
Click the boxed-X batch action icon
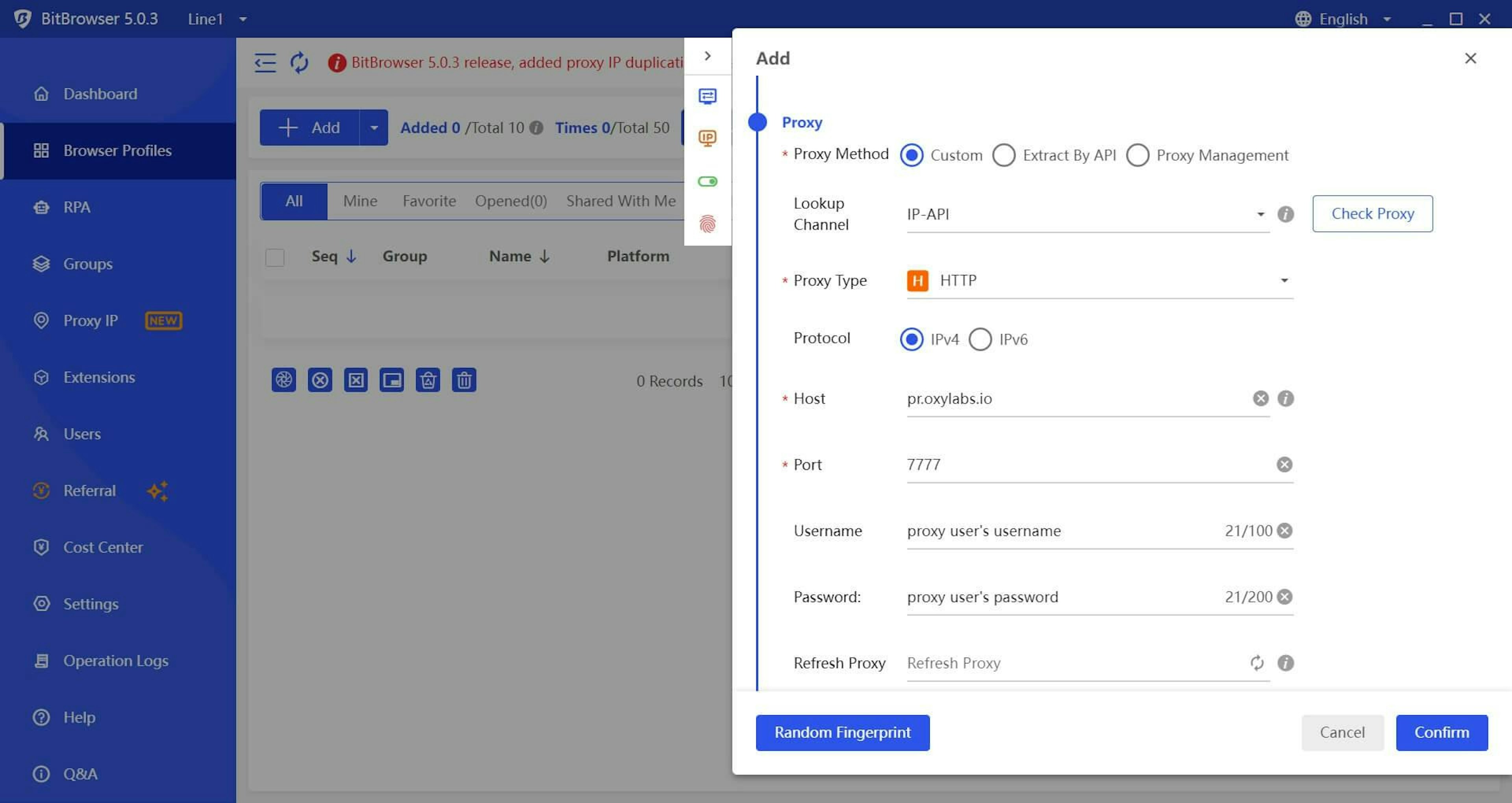[356, 380]
